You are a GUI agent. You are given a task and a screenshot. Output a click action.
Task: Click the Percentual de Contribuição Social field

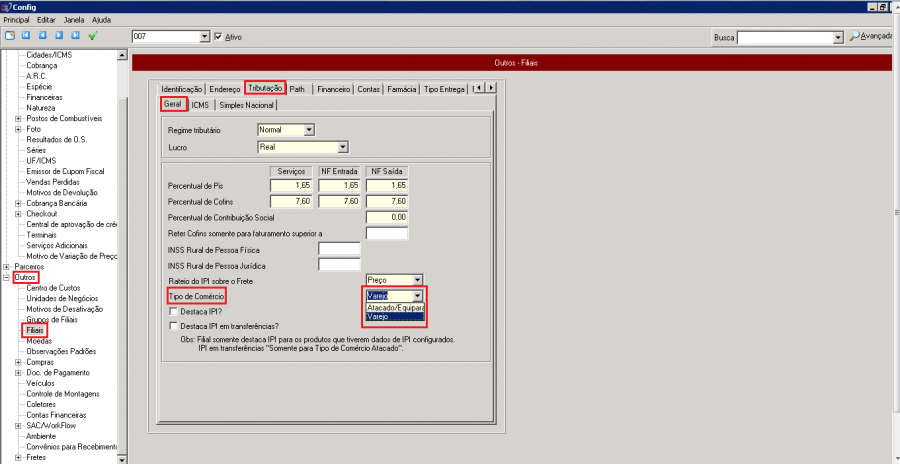pyautogui.click(x=387, y=217)
